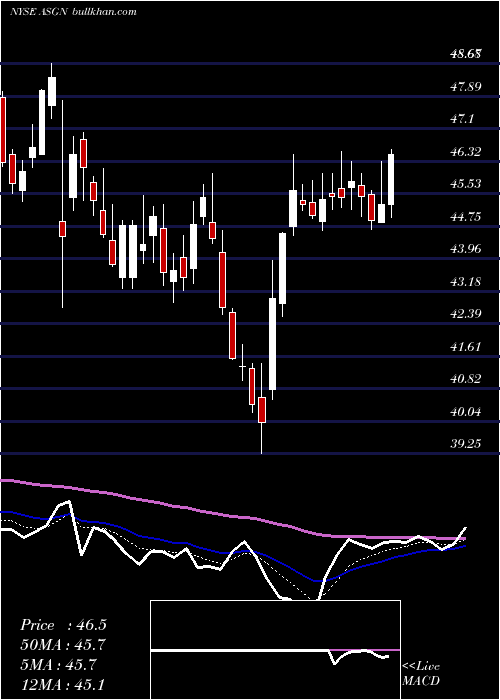Click the 40.82 price axis label
The height and width of the screenshot is (700, 500).
coord(466,379)
